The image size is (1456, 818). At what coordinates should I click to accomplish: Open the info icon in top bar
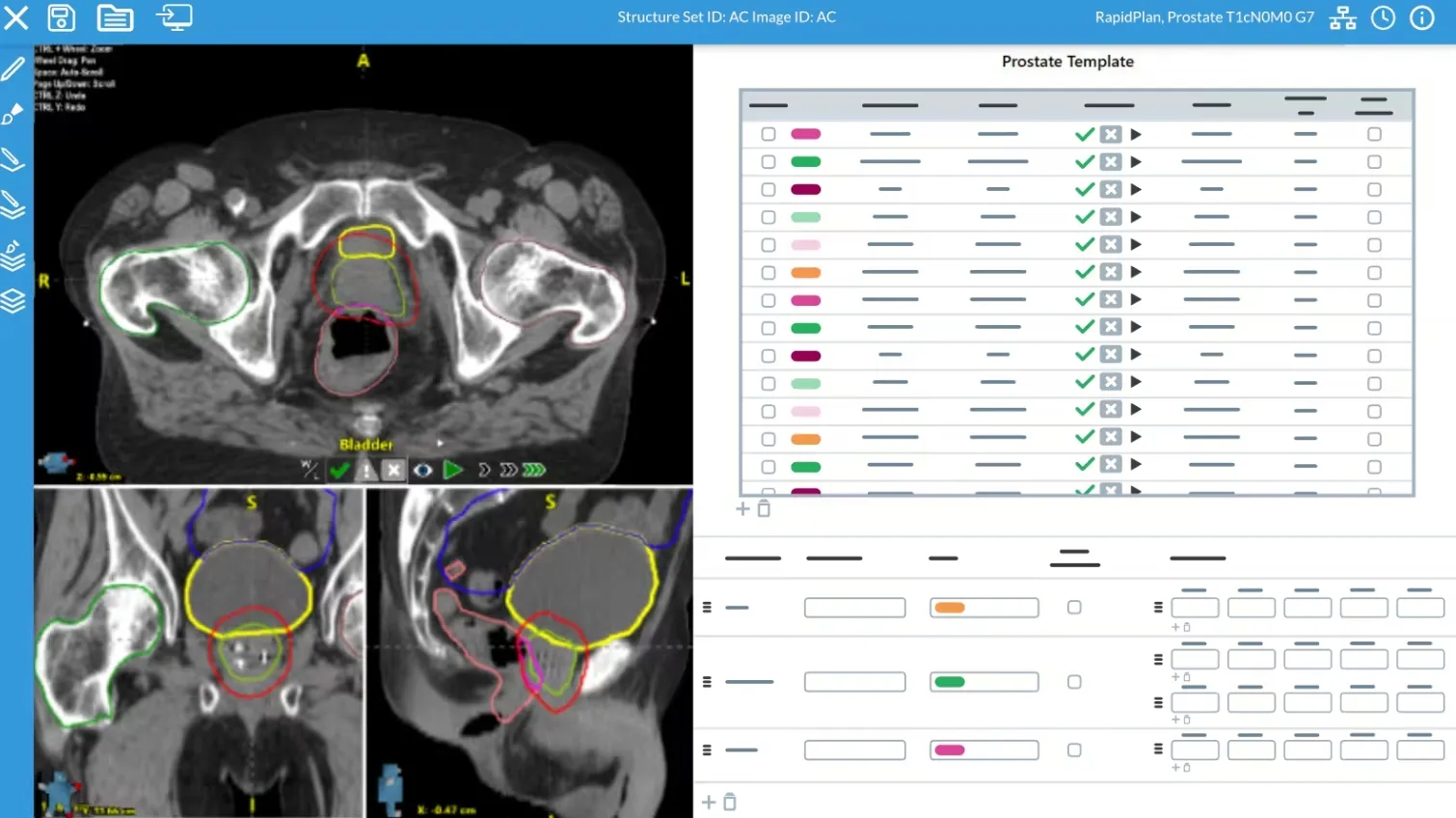coord(1422,17)
